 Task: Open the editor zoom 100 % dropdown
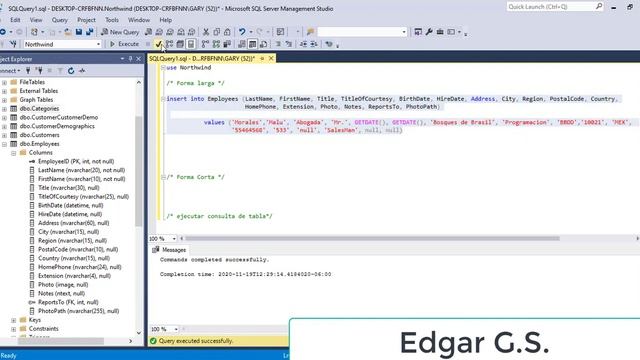[174, 238]
